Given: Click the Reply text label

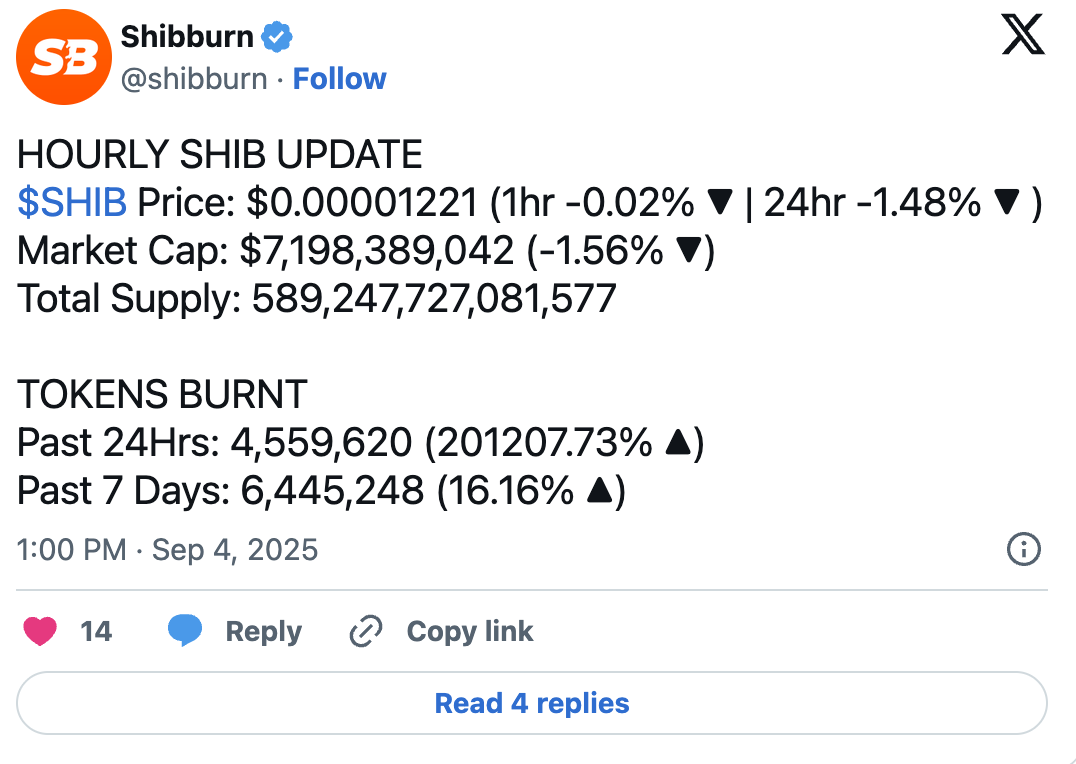Looking at the screenshot, I should point(263,631).
